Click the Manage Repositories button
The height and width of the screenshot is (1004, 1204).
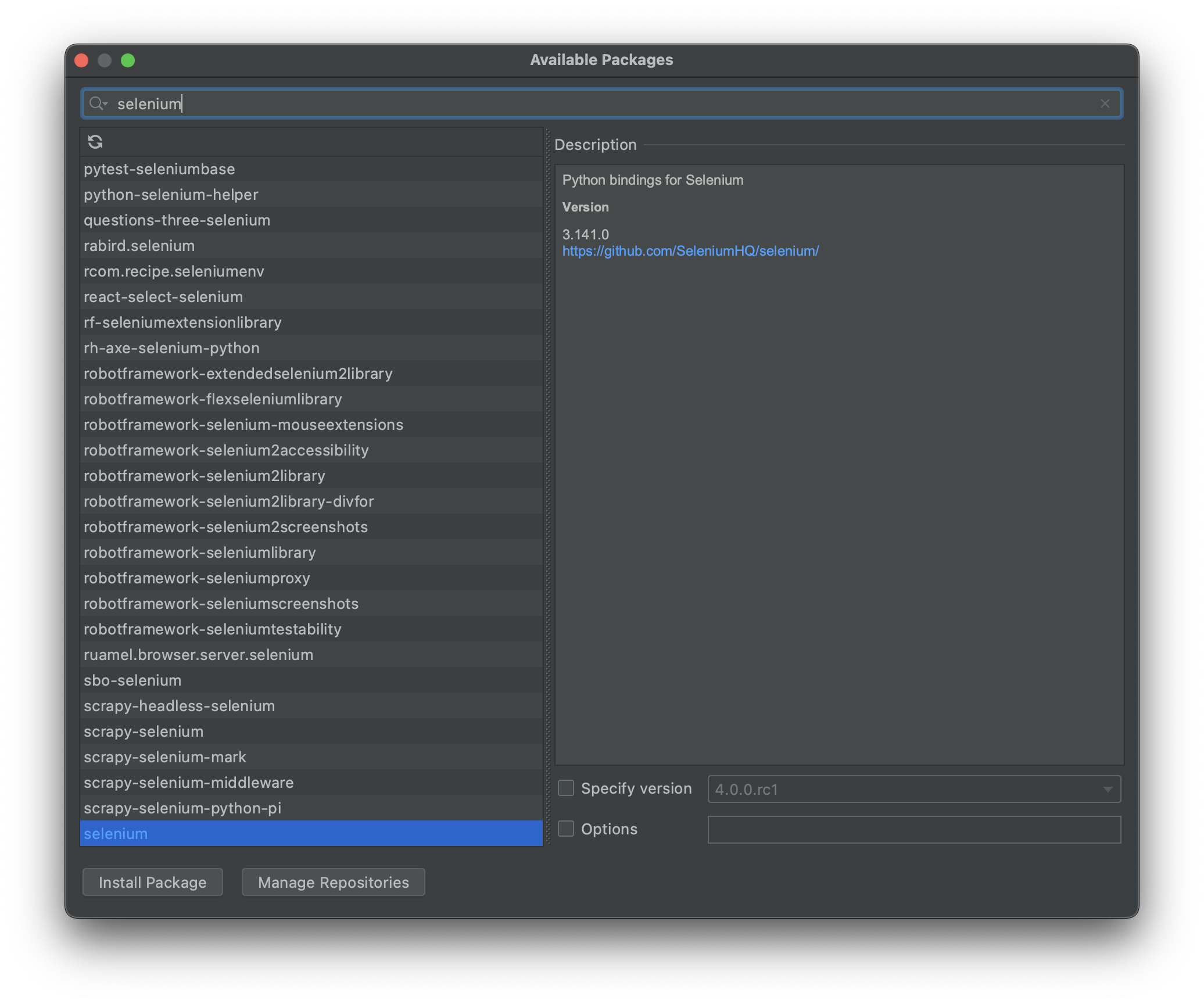pos(333,882)
